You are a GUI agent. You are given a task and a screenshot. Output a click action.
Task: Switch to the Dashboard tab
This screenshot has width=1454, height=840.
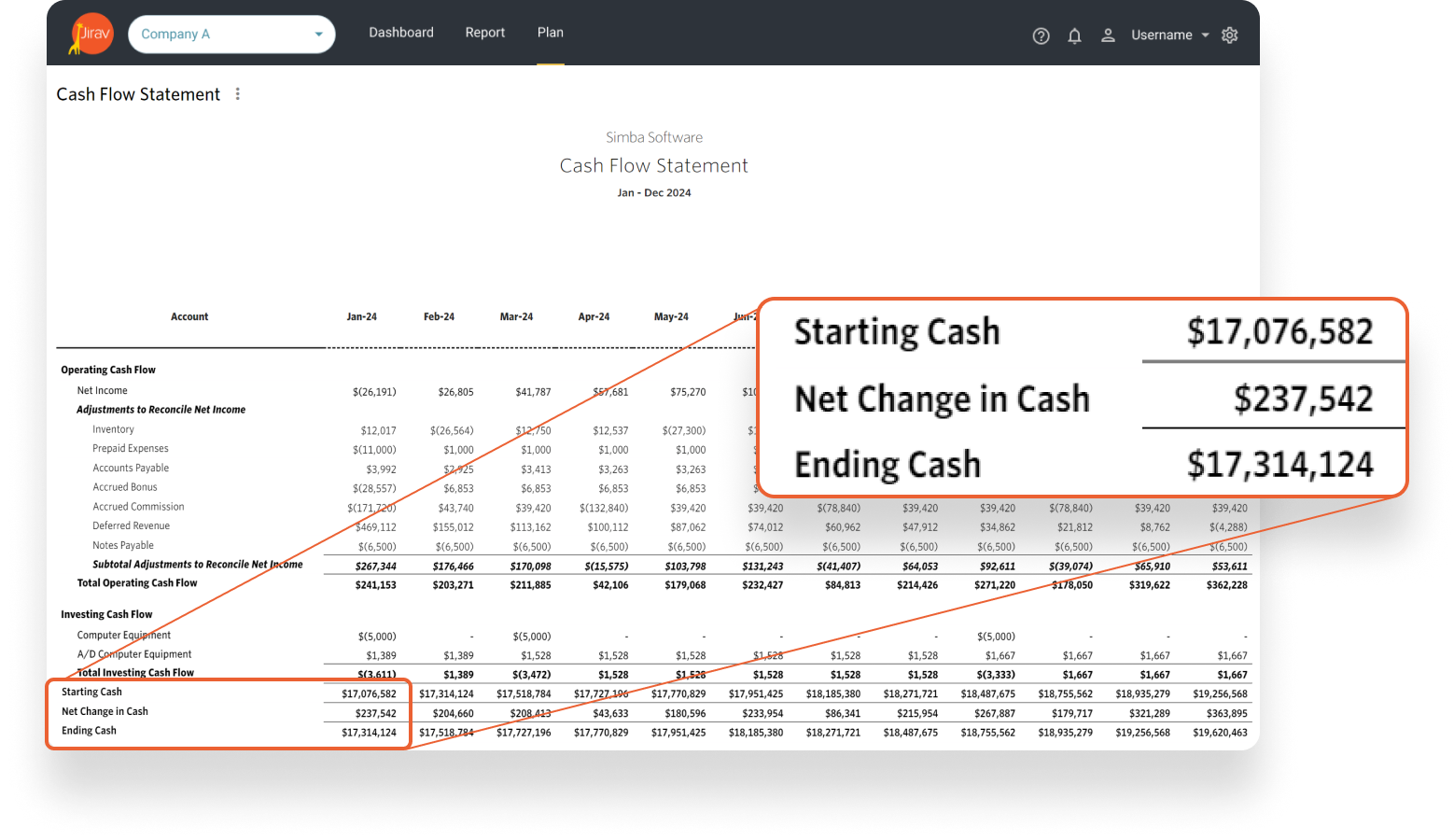click(401, 33)
